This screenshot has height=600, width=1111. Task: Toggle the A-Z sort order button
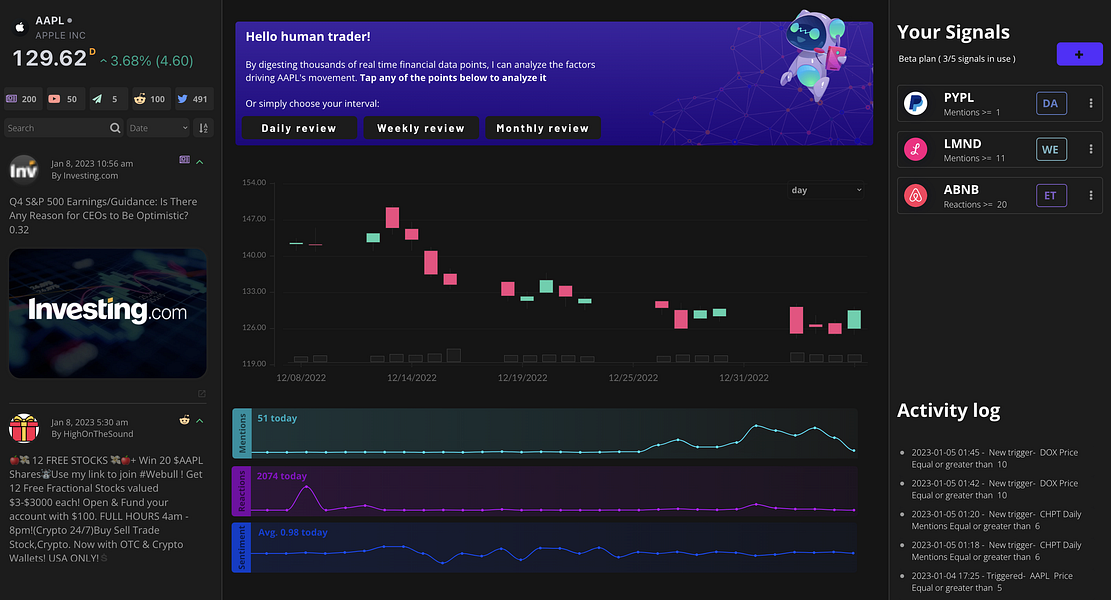[203, 128]
